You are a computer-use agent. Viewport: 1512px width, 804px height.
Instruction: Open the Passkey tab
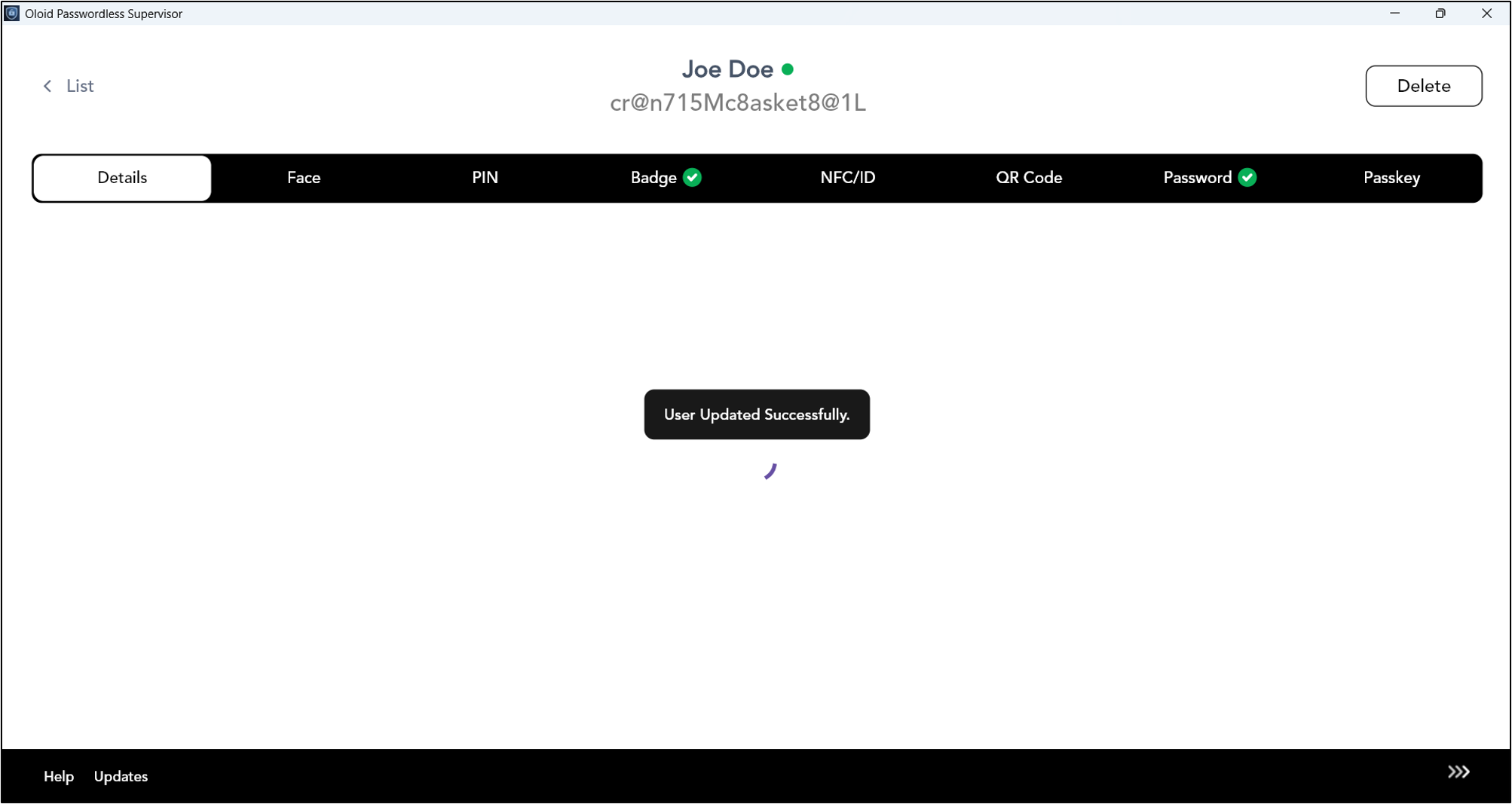1391,178
